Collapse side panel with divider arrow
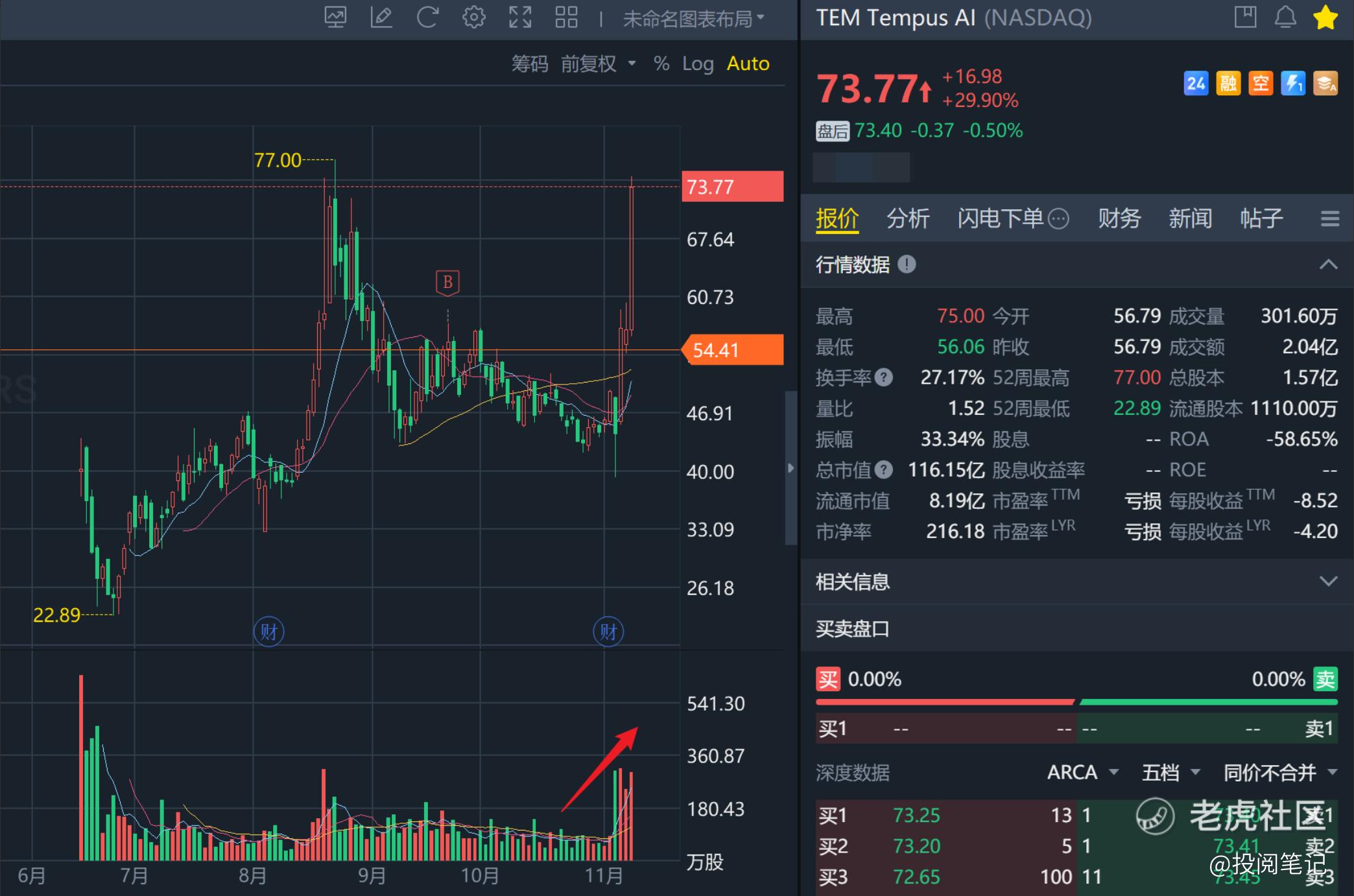Screen dimensions: 1354x896 (x=790, y=468)
